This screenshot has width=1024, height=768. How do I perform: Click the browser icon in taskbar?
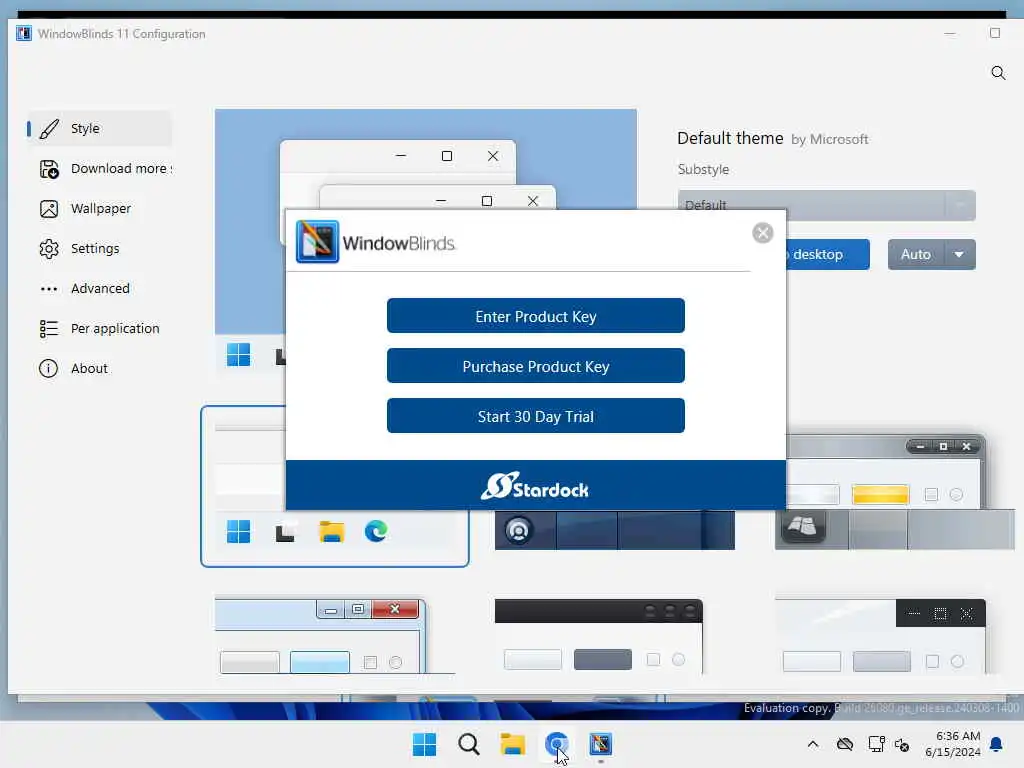tap(557, 744)
